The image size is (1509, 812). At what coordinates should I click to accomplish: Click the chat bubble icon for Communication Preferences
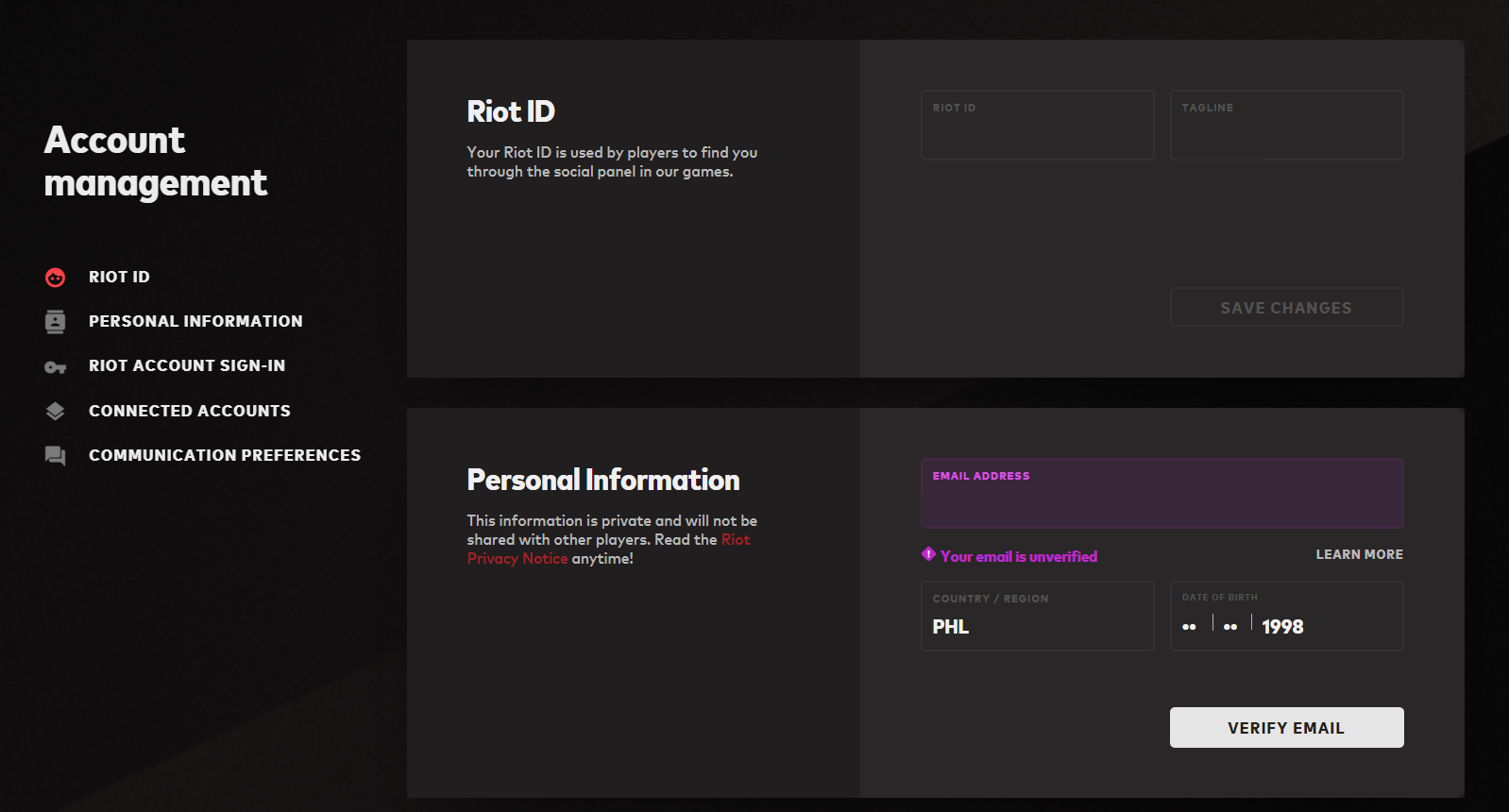point(55,456)
